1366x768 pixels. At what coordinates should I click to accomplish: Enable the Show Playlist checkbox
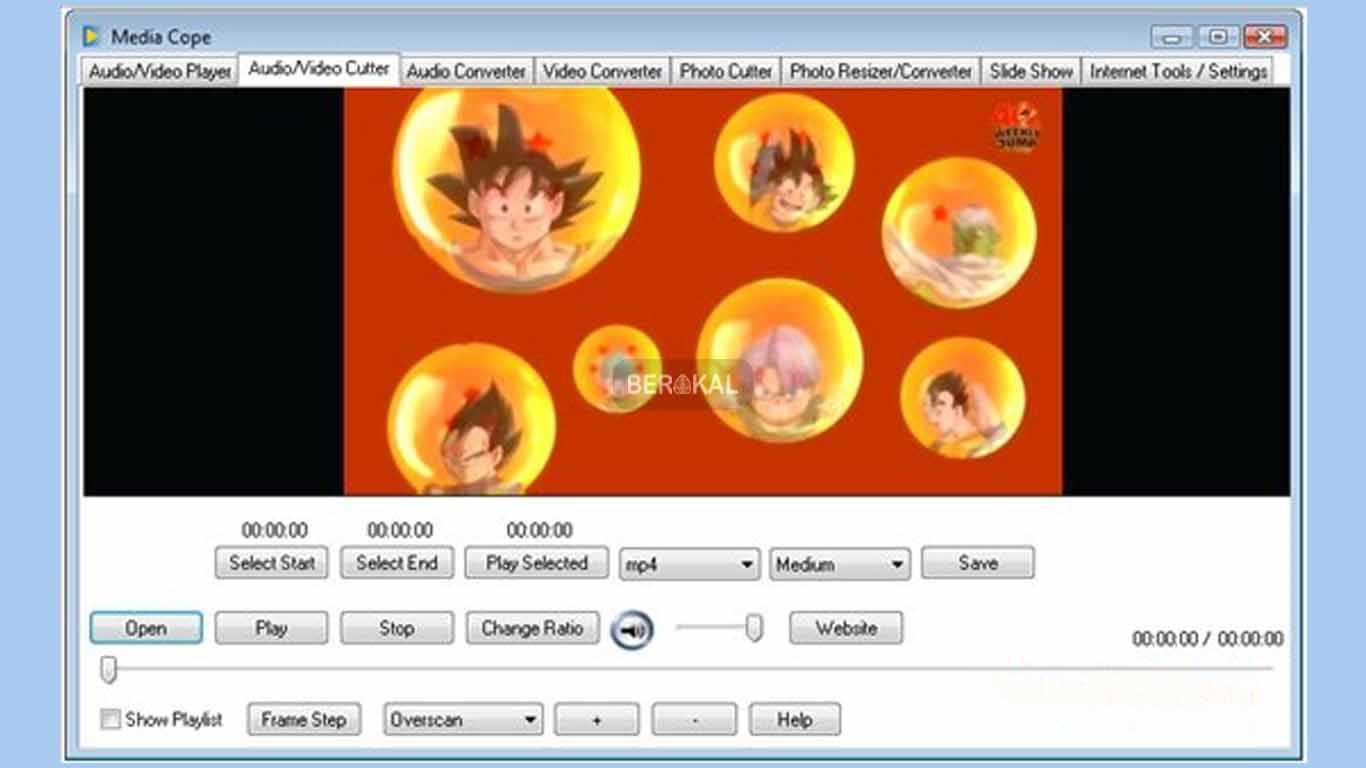pyautogui.click(x=110, y=719)
